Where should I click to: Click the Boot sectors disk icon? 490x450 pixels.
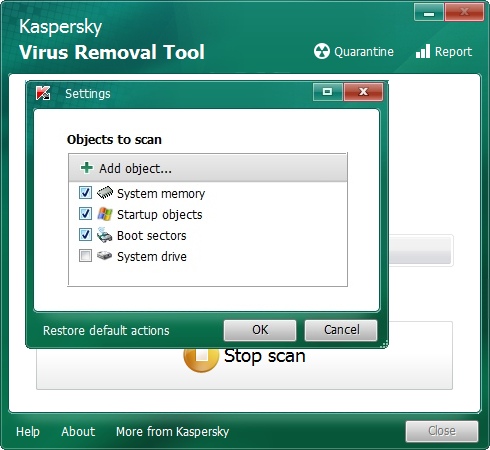coord(105,235)
